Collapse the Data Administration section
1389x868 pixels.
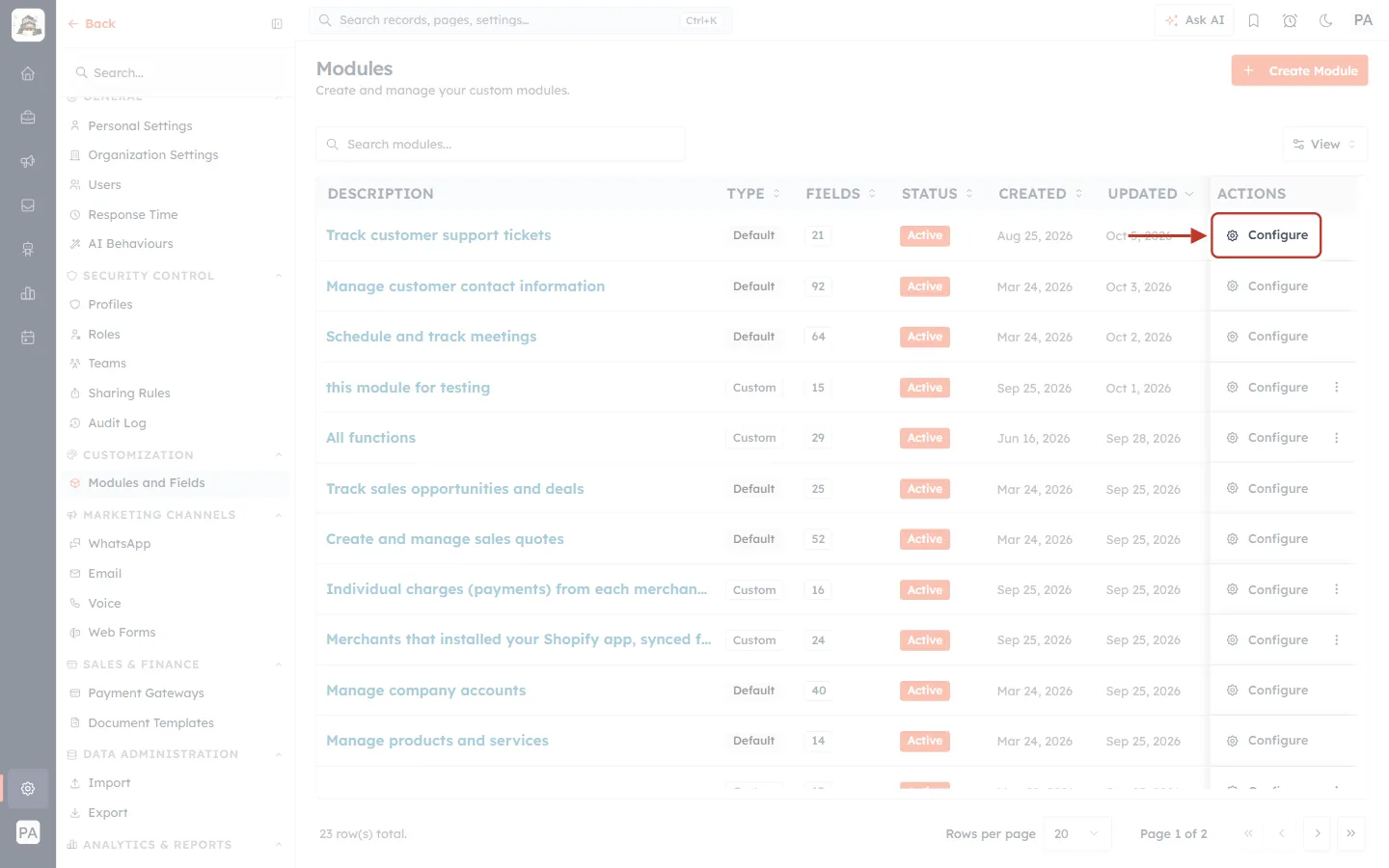pyautogui.click(x=279, y=754)
